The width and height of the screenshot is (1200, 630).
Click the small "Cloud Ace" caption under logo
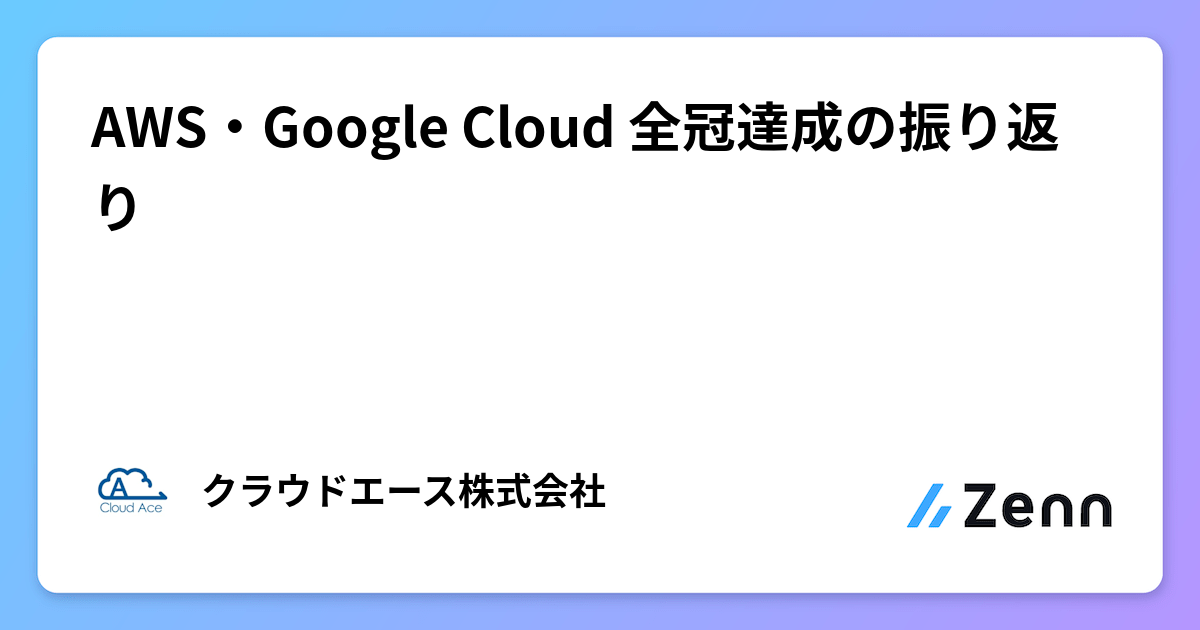coord(131,507)
